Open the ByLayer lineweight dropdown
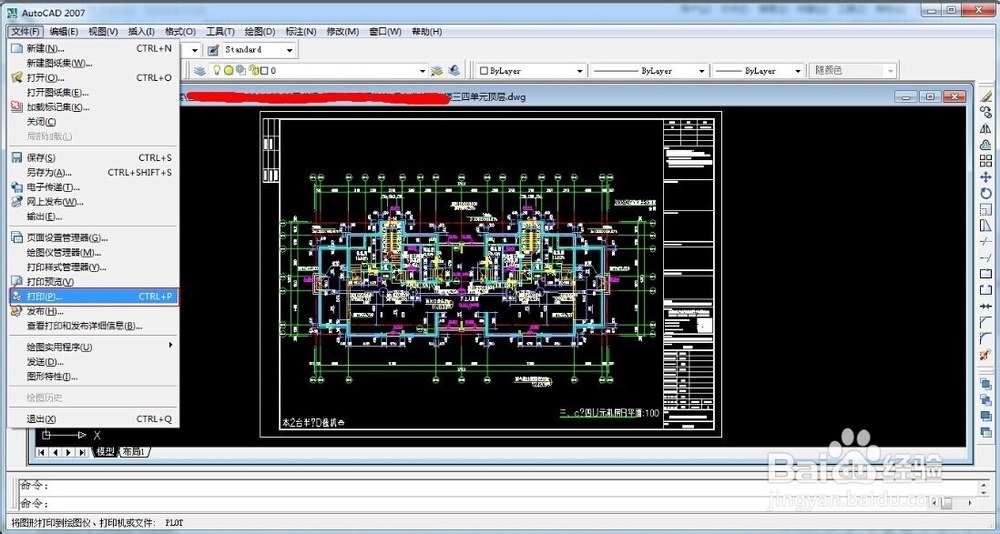 [x=798, y=71]
